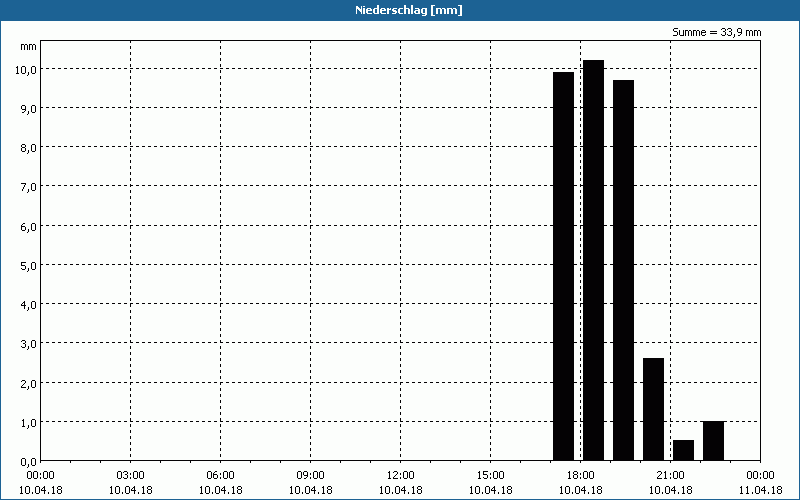Click the 03:00 x-axis time label
The height and width of the screenshot is (500, 800).
click(131, 476)
